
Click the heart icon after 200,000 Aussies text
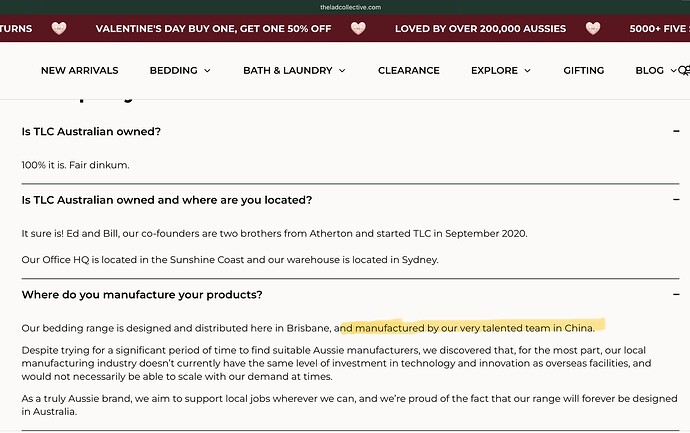point(593,29)
